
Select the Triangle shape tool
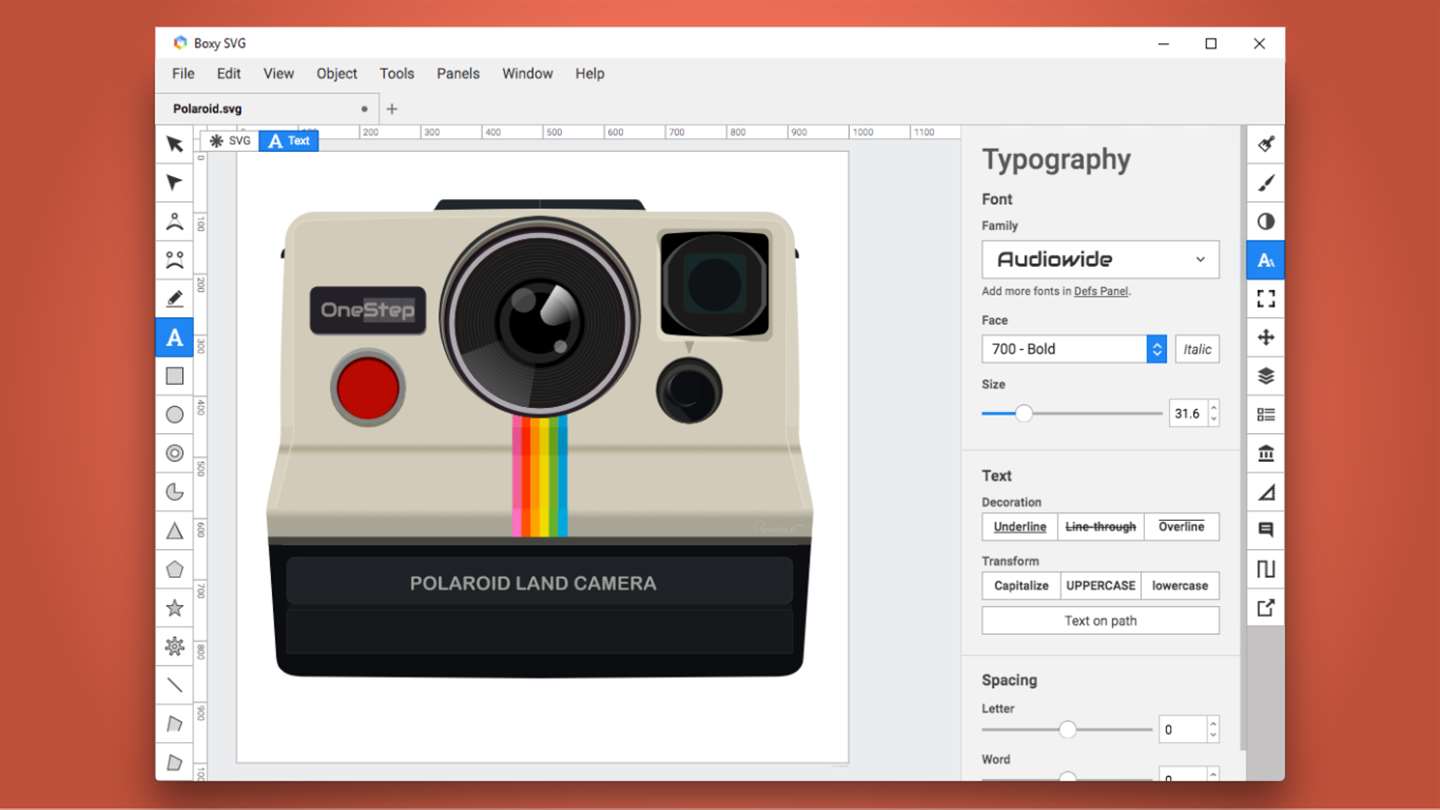(x=174, y=531)
